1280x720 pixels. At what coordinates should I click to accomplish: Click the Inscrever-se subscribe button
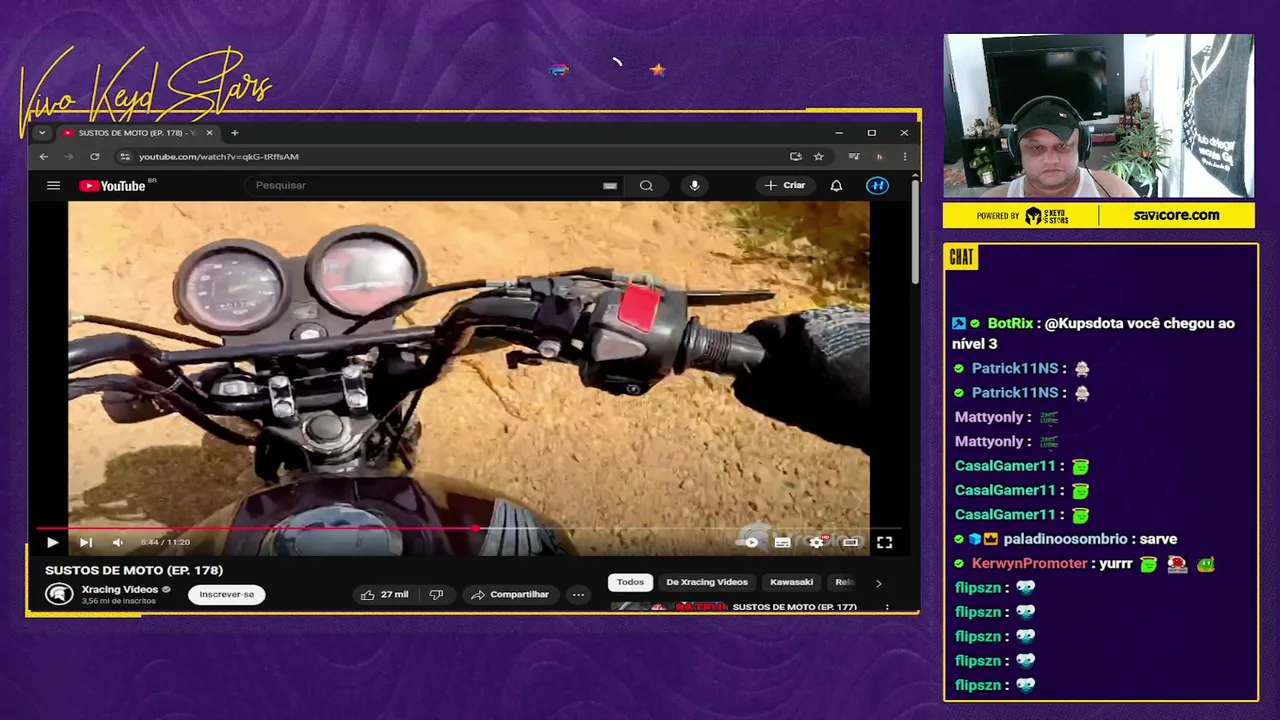click(x=226, y=594)
